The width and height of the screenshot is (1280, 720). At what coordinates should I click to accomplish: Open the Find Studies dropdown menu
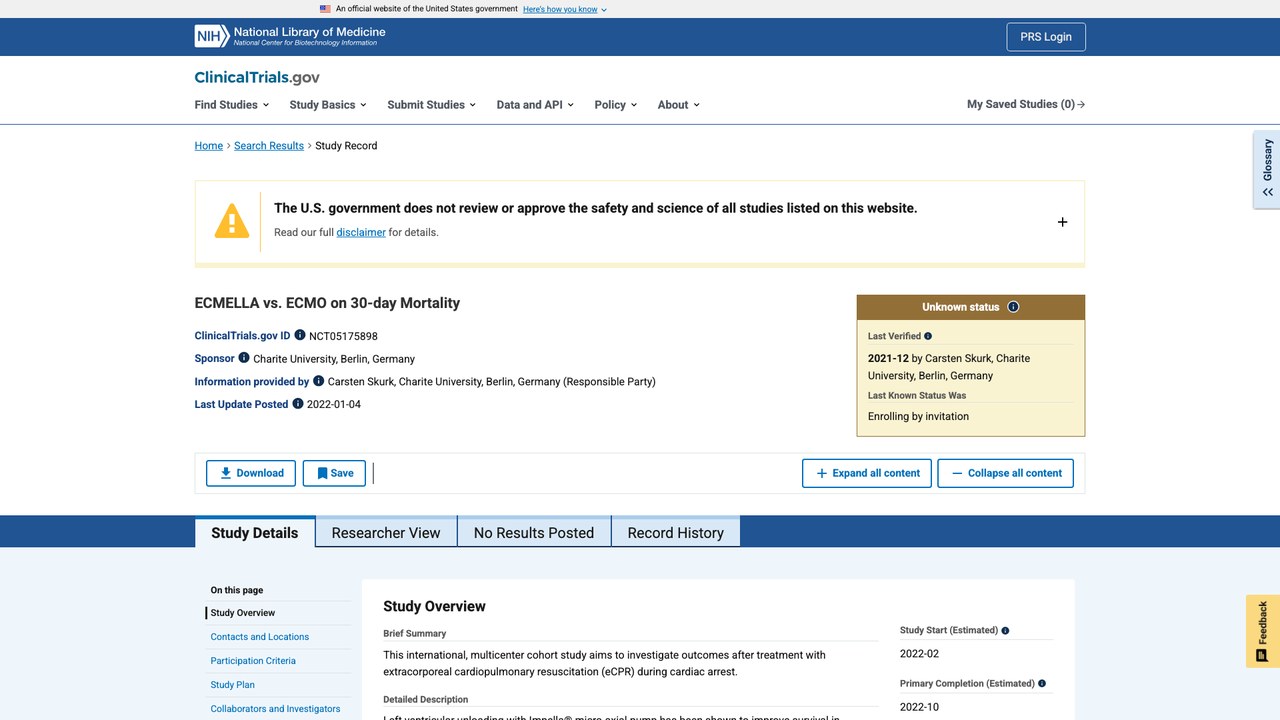tap(232, 104)
